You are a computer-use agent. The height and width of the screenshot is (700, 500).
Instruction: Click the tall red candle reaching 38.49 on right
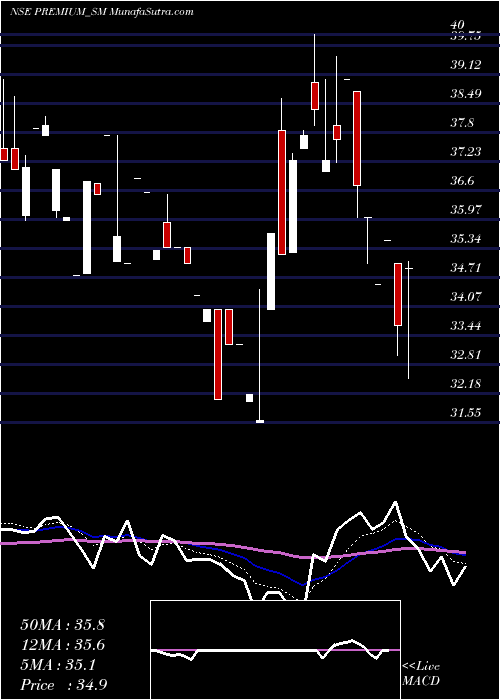pos(357,138)
